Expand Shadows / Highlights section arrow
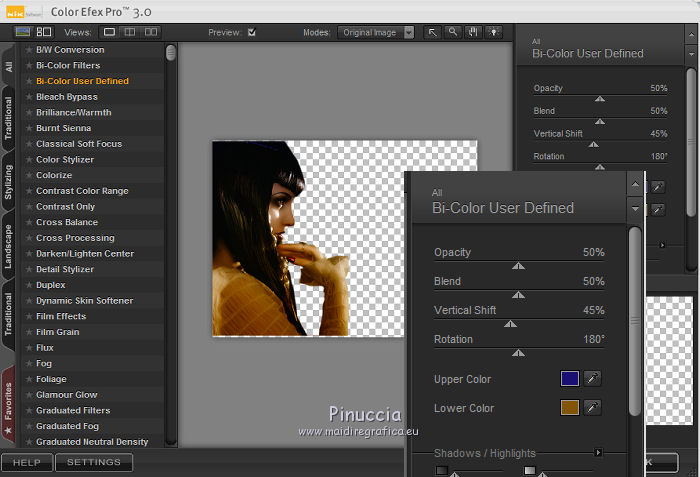700x477 pixels. click(598, 452)
